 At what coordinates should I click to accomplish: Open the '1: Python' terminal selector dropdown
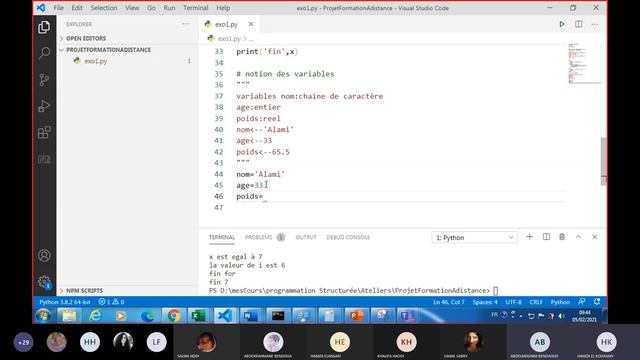[474, 238]
